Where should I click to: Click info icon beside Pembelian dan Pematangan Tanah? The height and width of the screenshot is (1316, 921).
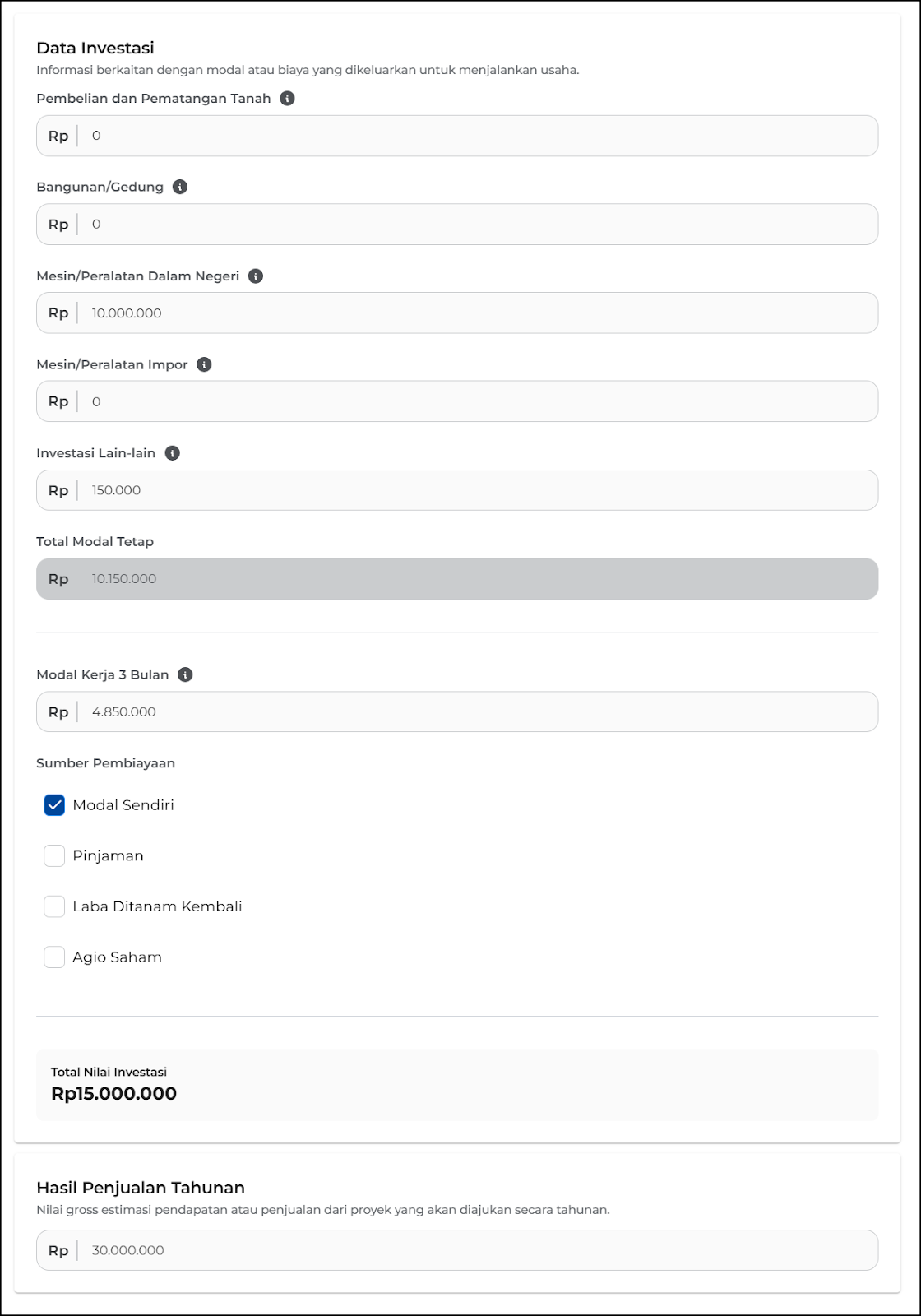click(x=287, y=99)
